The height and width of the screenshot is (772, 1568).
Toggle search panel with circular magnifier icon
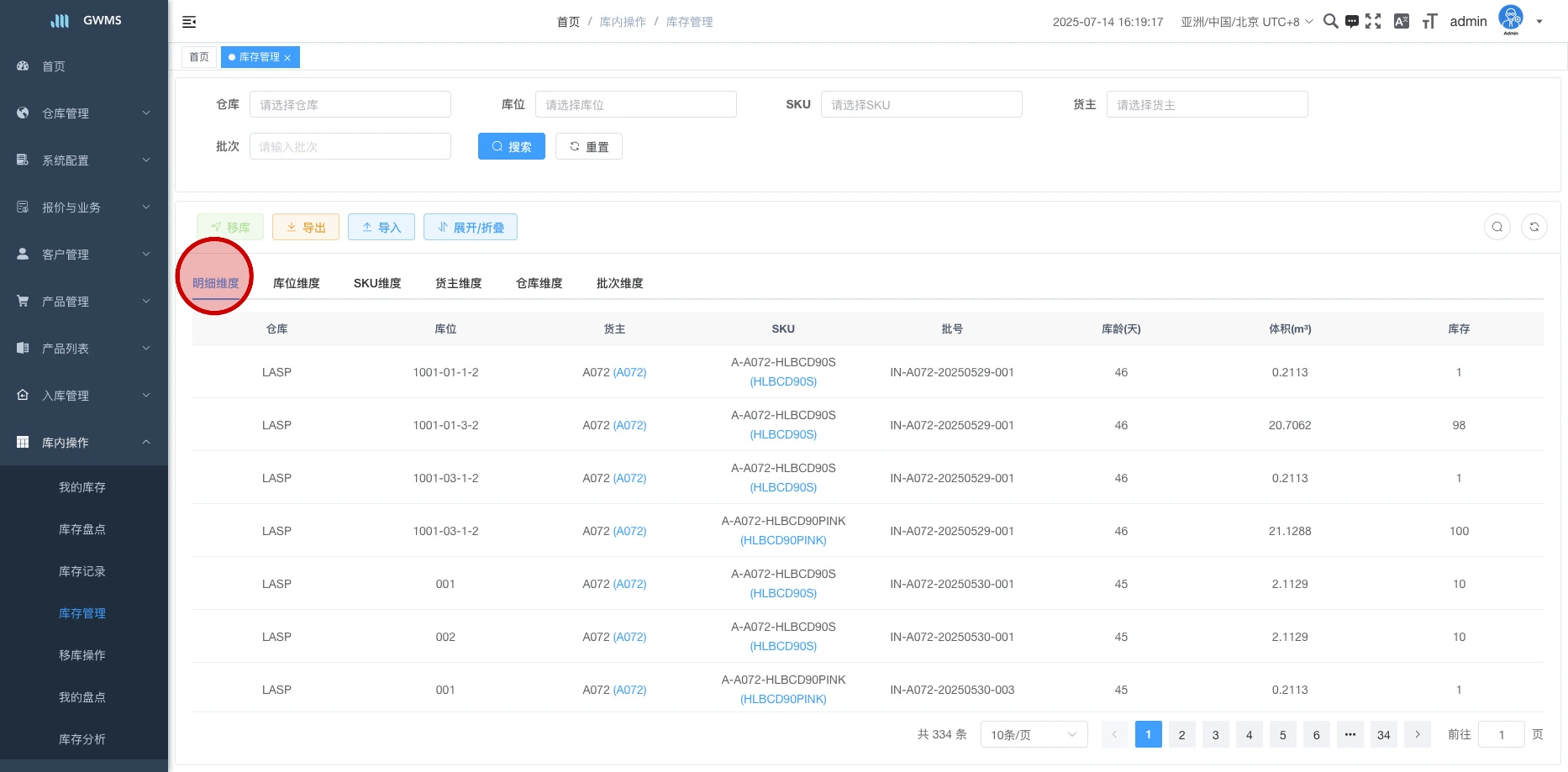click(1497, 227)
